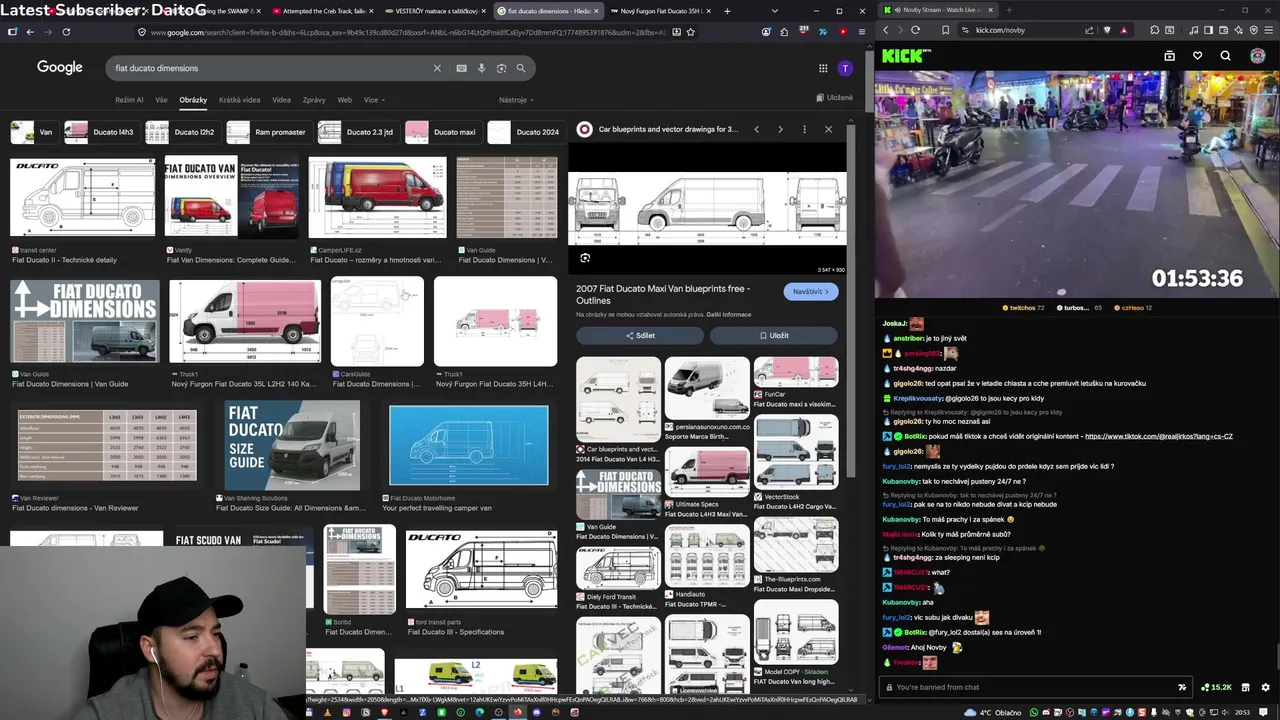1280x720 pixels.
Task: Open the VESTEROY matrace browser tab
Action: click(433, 11)
